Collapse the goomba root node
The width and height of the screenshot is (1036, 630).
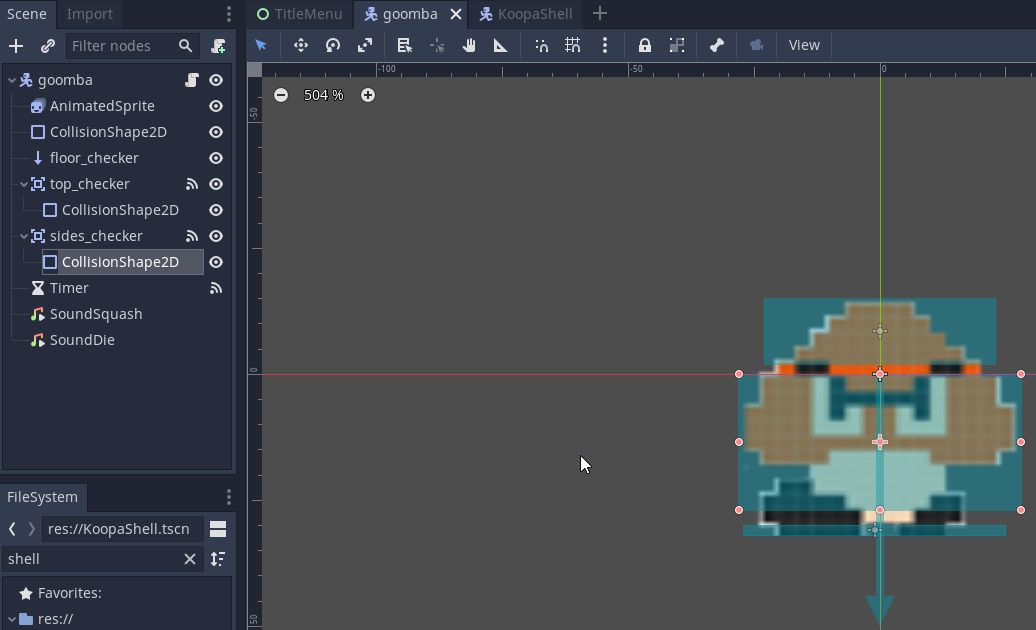coord(12,80)
